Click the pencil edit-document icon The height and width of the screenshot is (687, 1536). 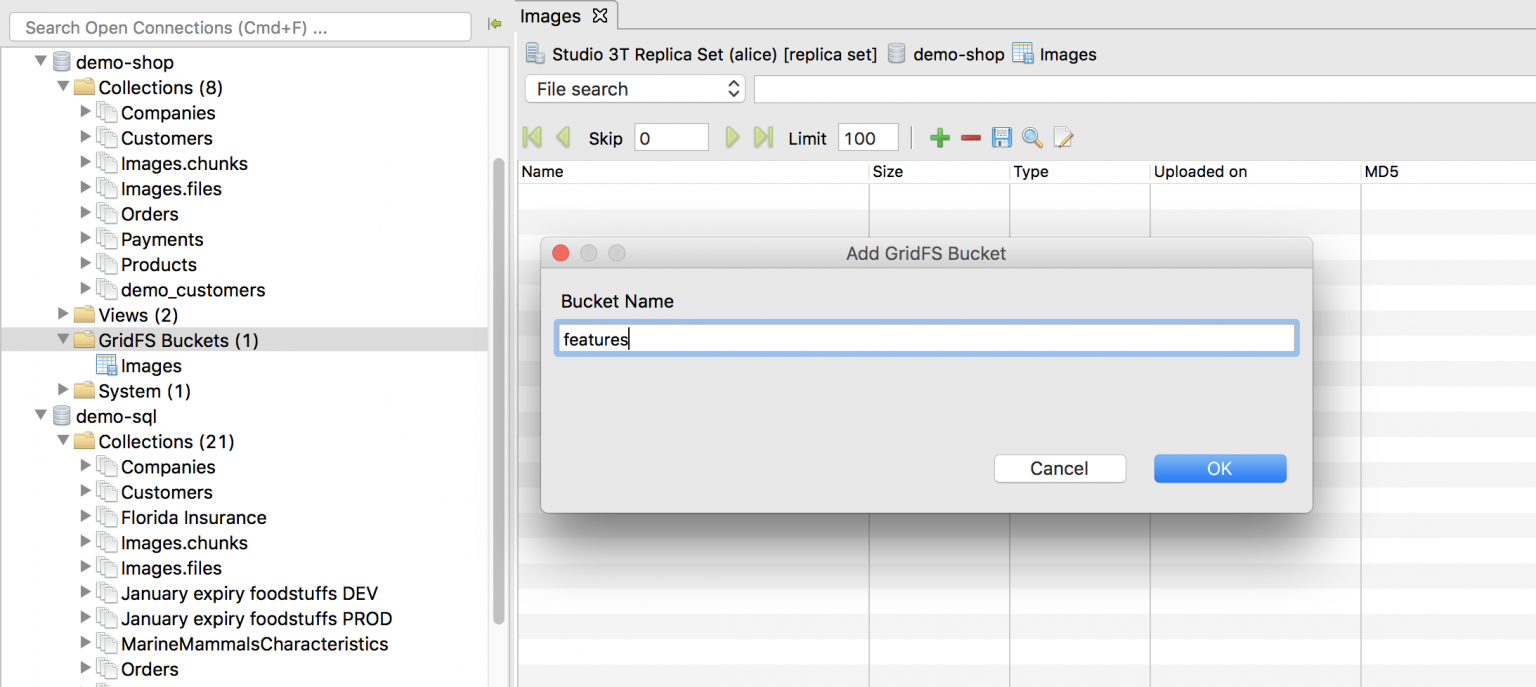(x=1062, y=137)
